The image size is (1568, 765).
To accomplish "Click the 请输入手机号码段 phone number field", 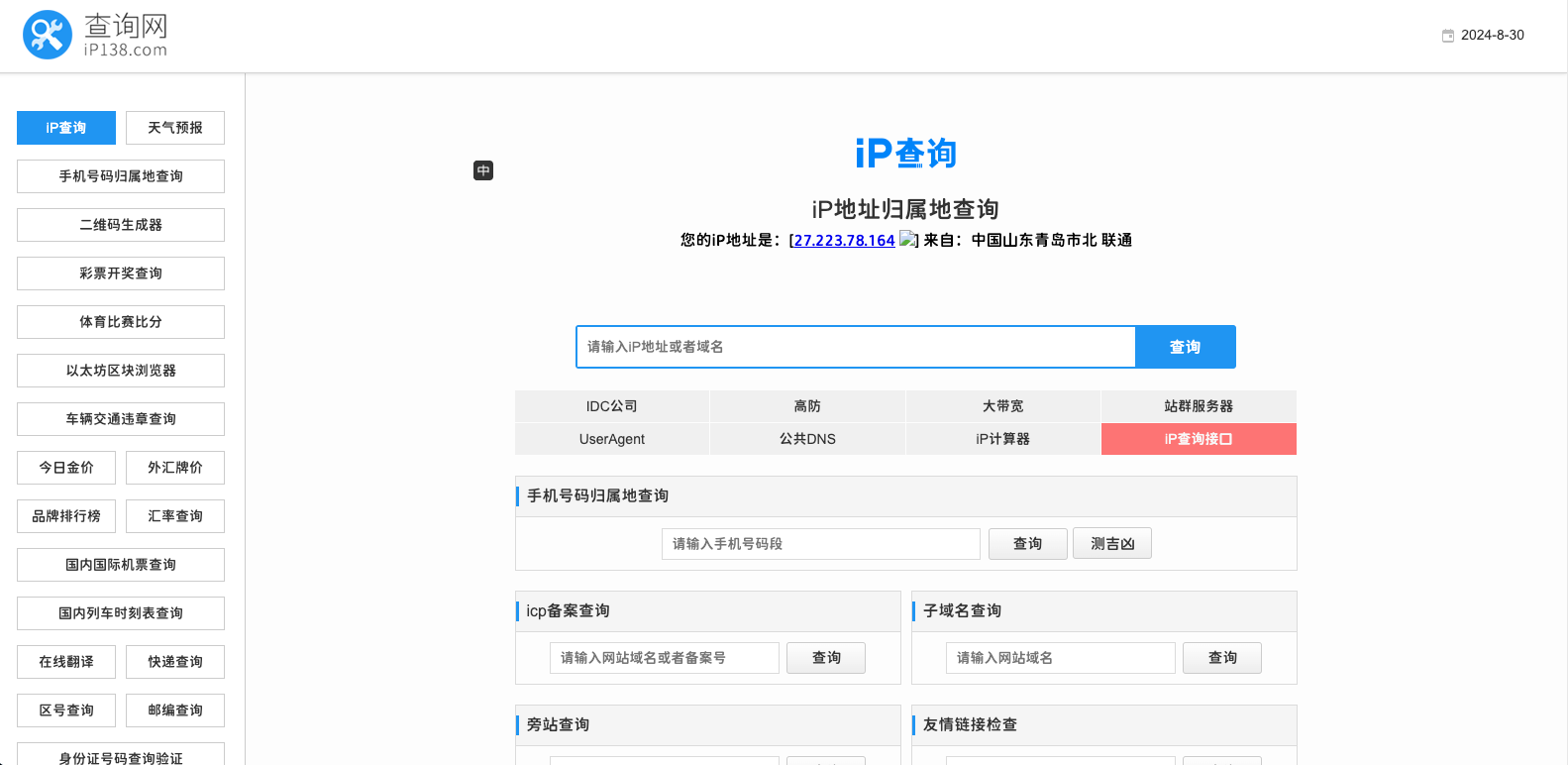I will [x=820, y=544].
